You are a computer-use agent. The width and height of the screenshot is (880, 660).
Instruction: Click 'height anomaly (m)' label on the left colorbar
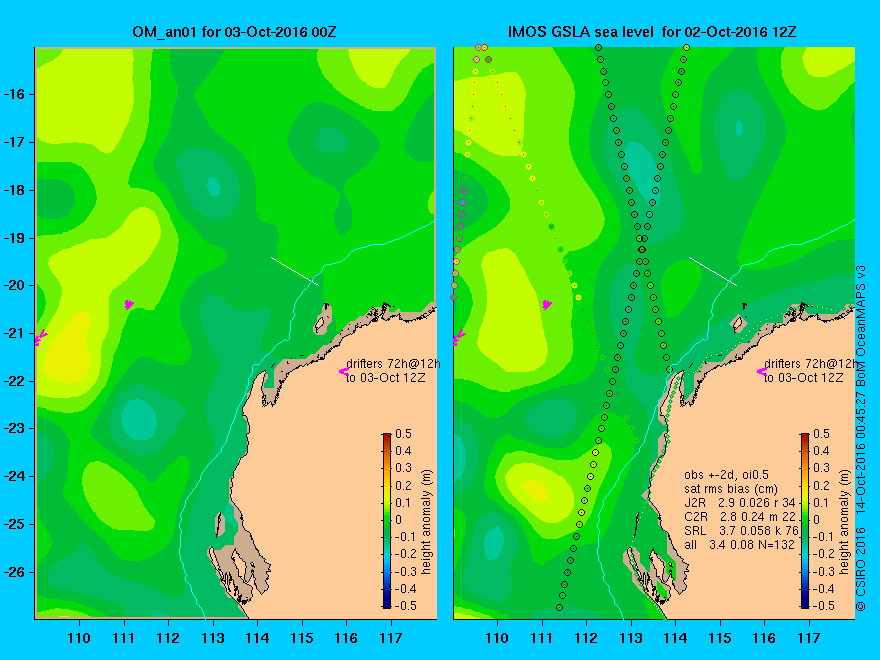(x=427, y=522)
